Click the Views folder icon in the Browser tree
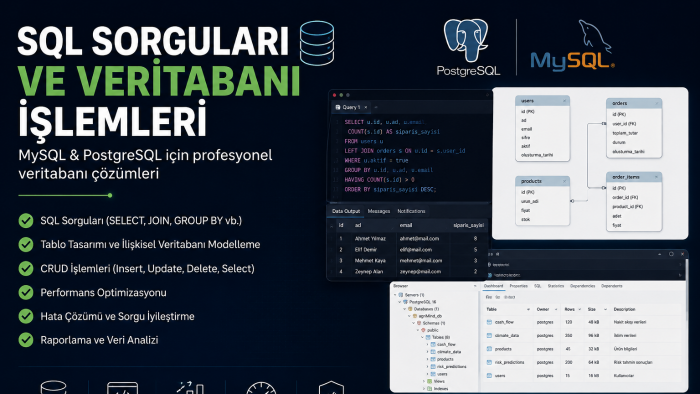Viewport: 700px width, 394px height. click(429, 382)
